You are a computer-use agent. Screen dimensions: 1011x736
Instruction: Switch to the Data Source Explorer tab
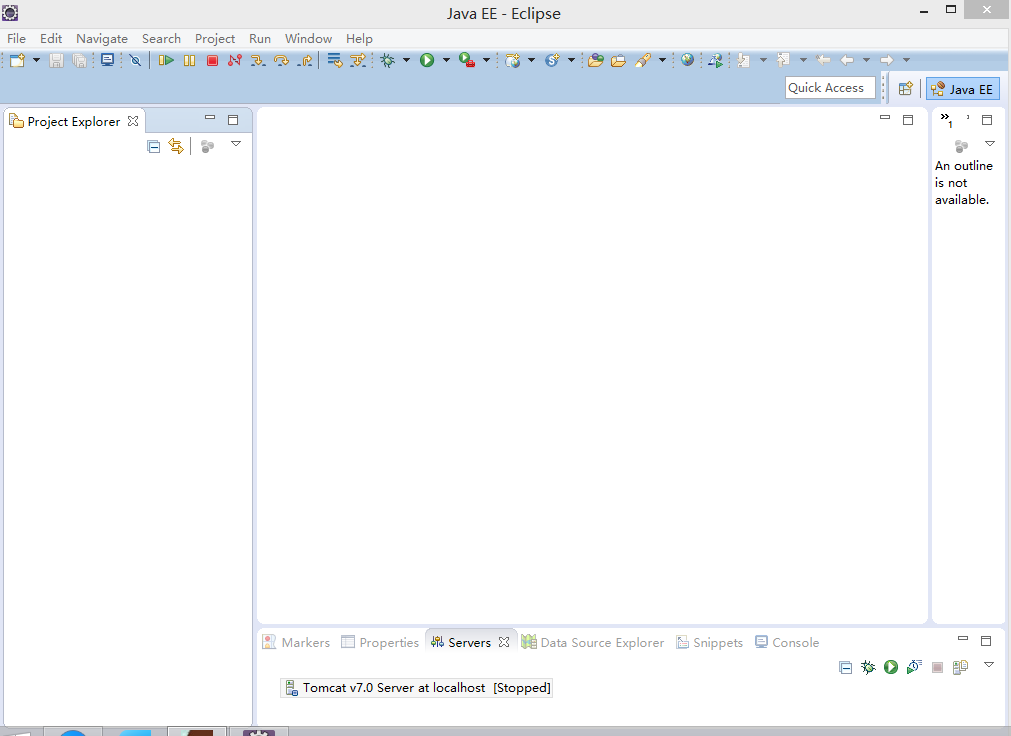tap(593, 642)
